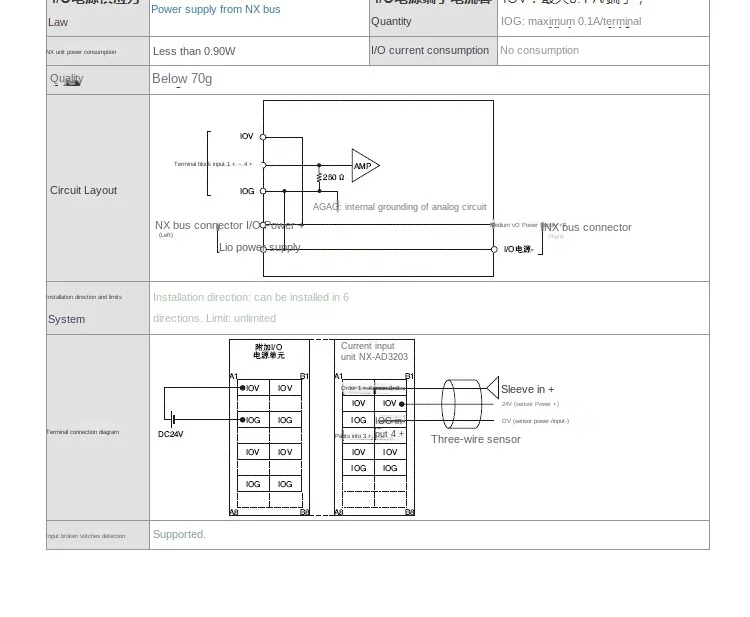
Task: Click 'Current input unit NX-AD3203' label
Action: pyautogui.click(x=374, y=351)
